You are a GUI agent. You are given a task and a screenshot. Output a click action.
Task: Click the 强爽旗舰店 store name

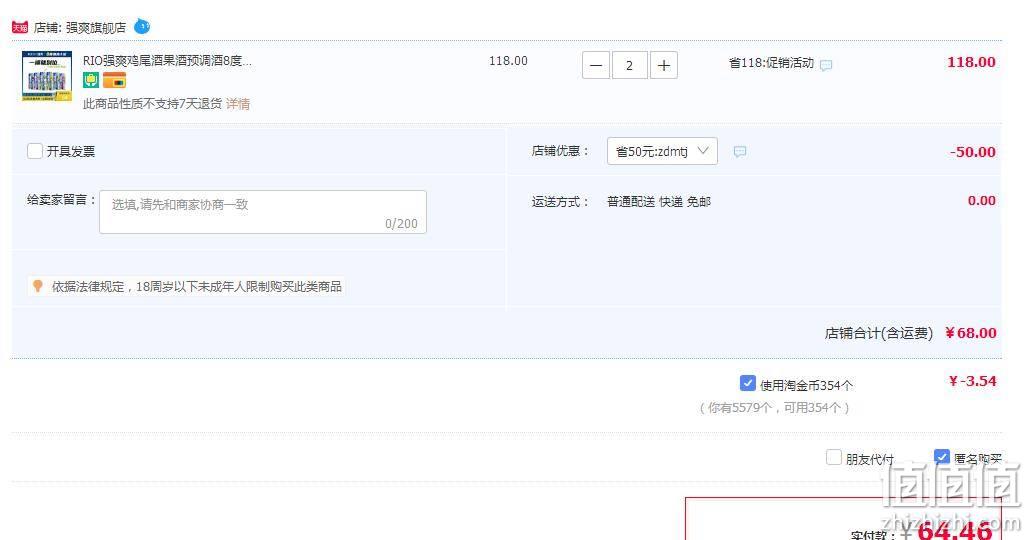click(x=96, y=28)
